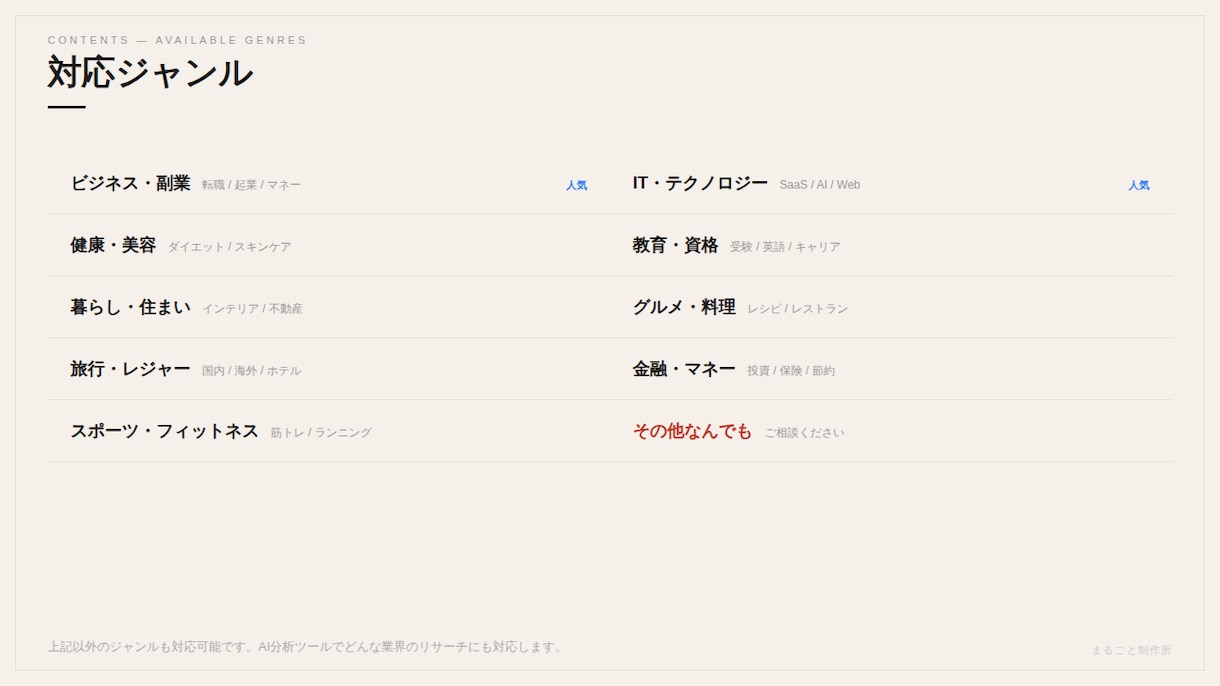The width and height of the screenshot is (1220, 686).
Task: Click the 転職 / 起業 / マネー subtext
Action: coord(251,185)
